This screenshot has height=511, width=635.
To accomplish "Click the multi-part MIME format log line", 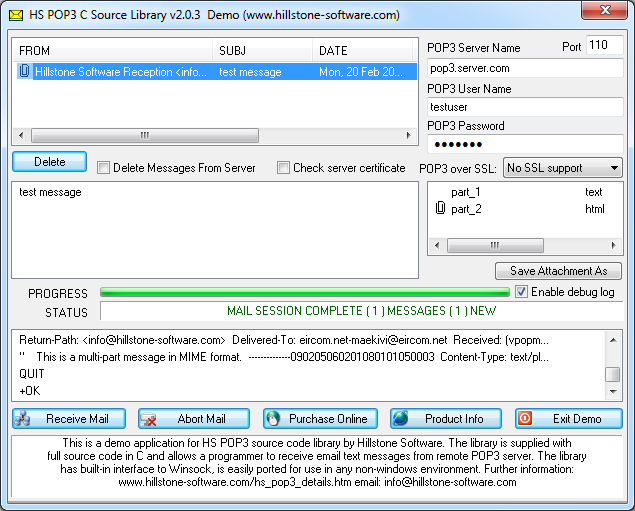I will click(284, 357).
